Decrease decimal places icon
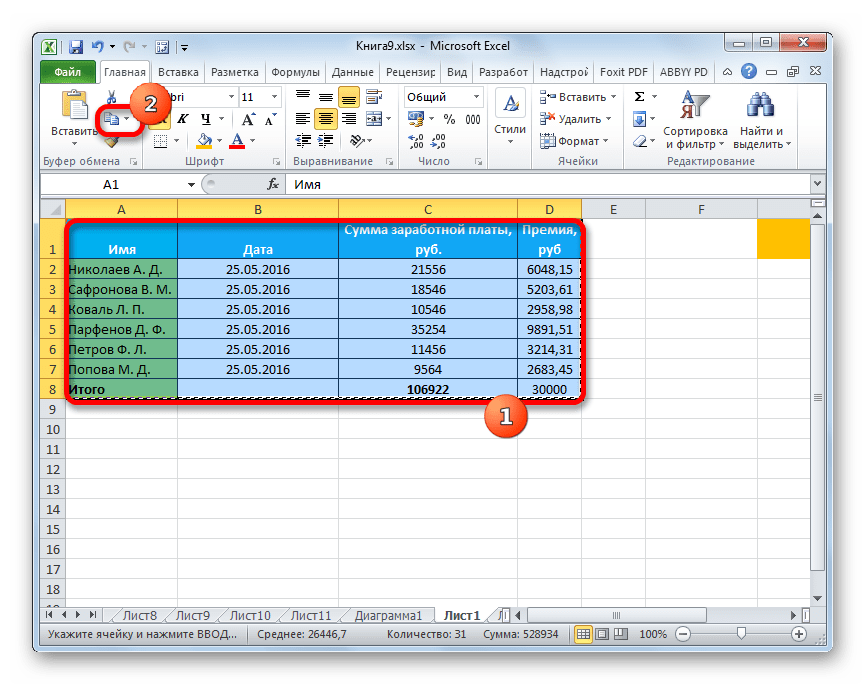Screen dimensions: 866x685 438,141
